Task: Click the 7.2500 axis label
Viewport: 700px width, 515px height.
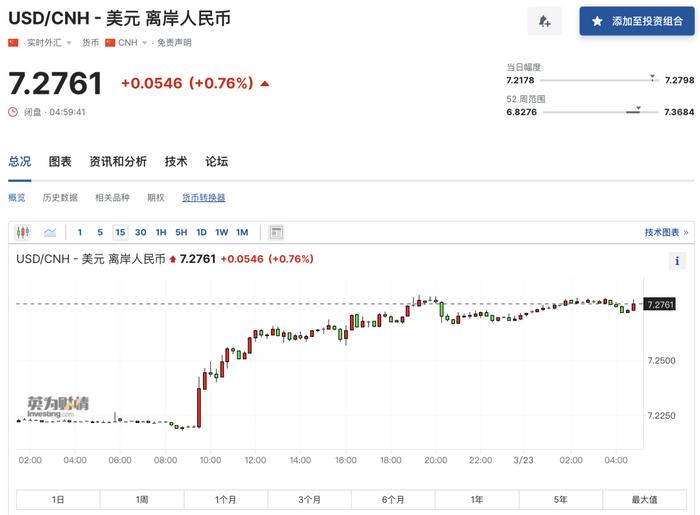Action: [x=662, y=361]
